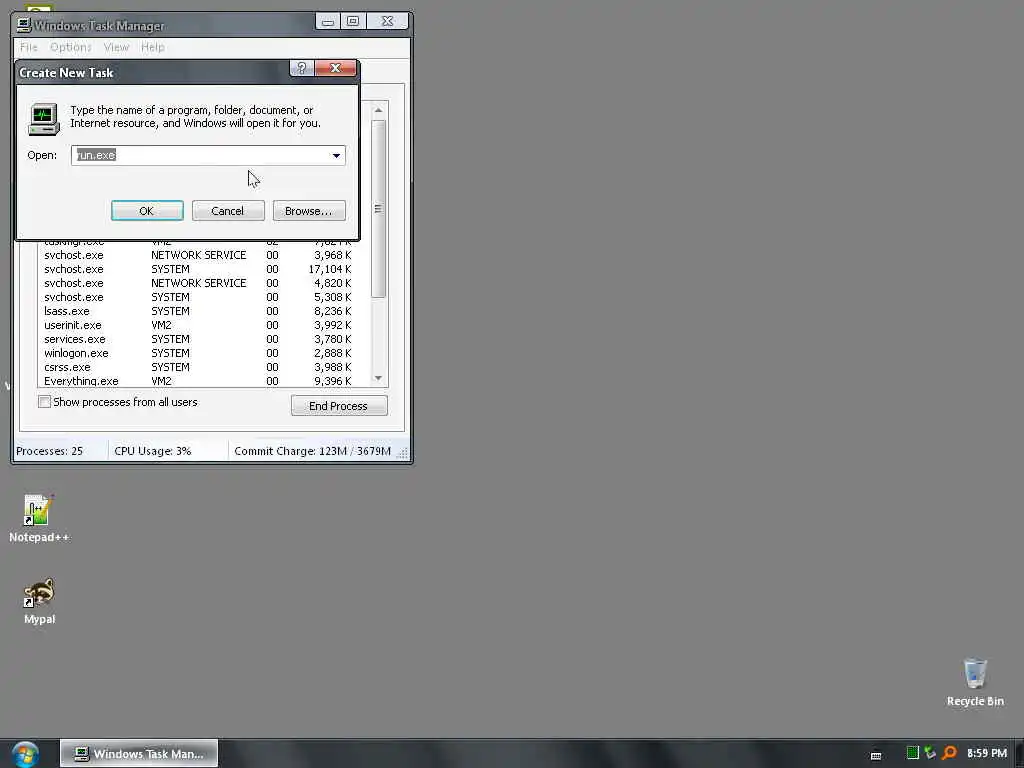Click the Browse... button

pyautogui.click(x=309, y=211)
